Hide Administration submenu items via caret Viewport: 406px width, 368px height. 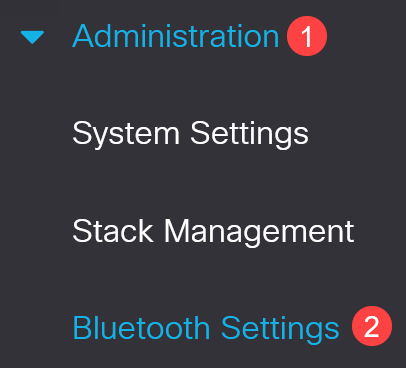pos(32,37)
